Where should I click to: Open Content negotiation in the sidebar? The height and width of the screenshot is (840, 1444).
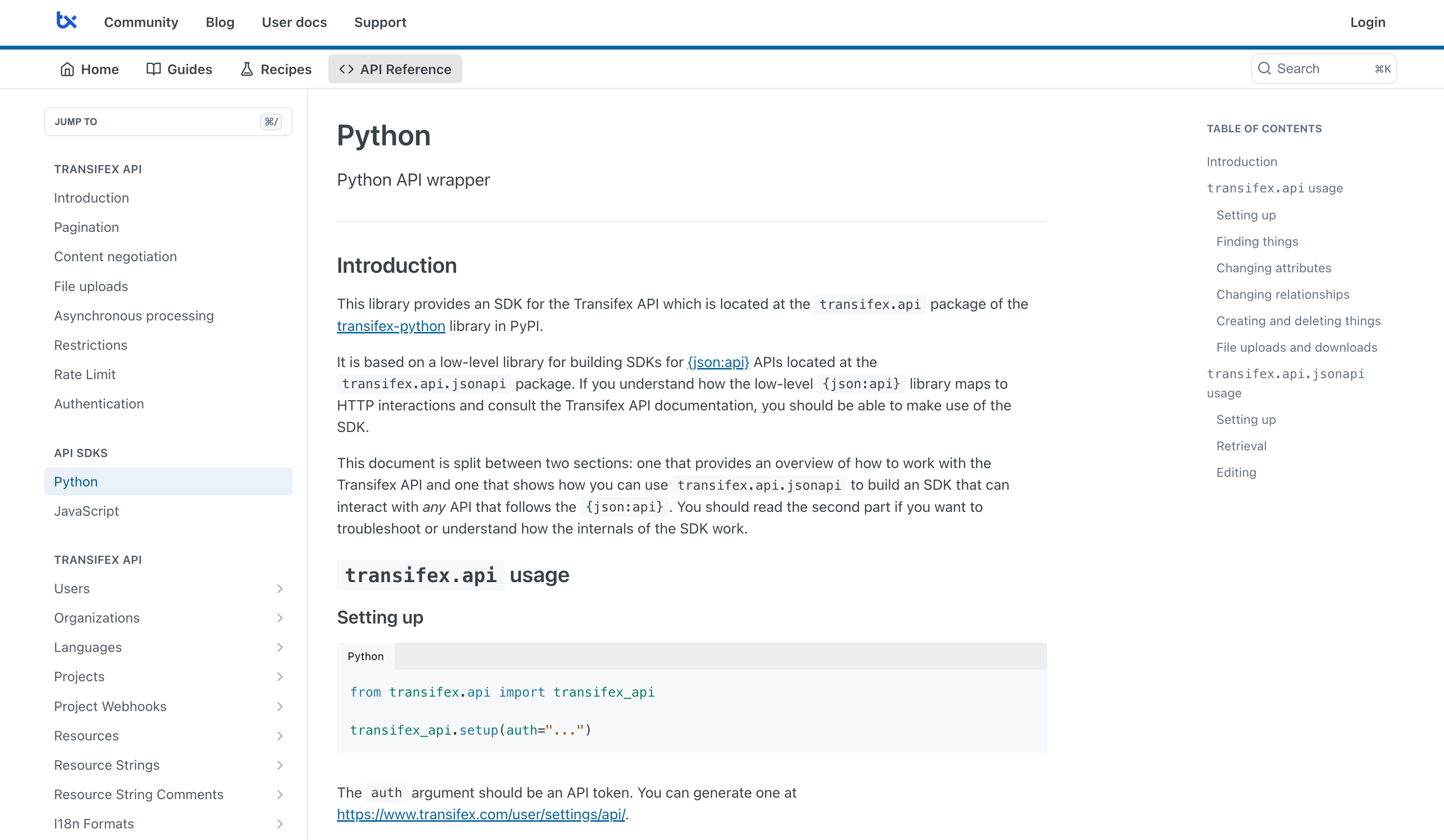(x=115, y=257)
